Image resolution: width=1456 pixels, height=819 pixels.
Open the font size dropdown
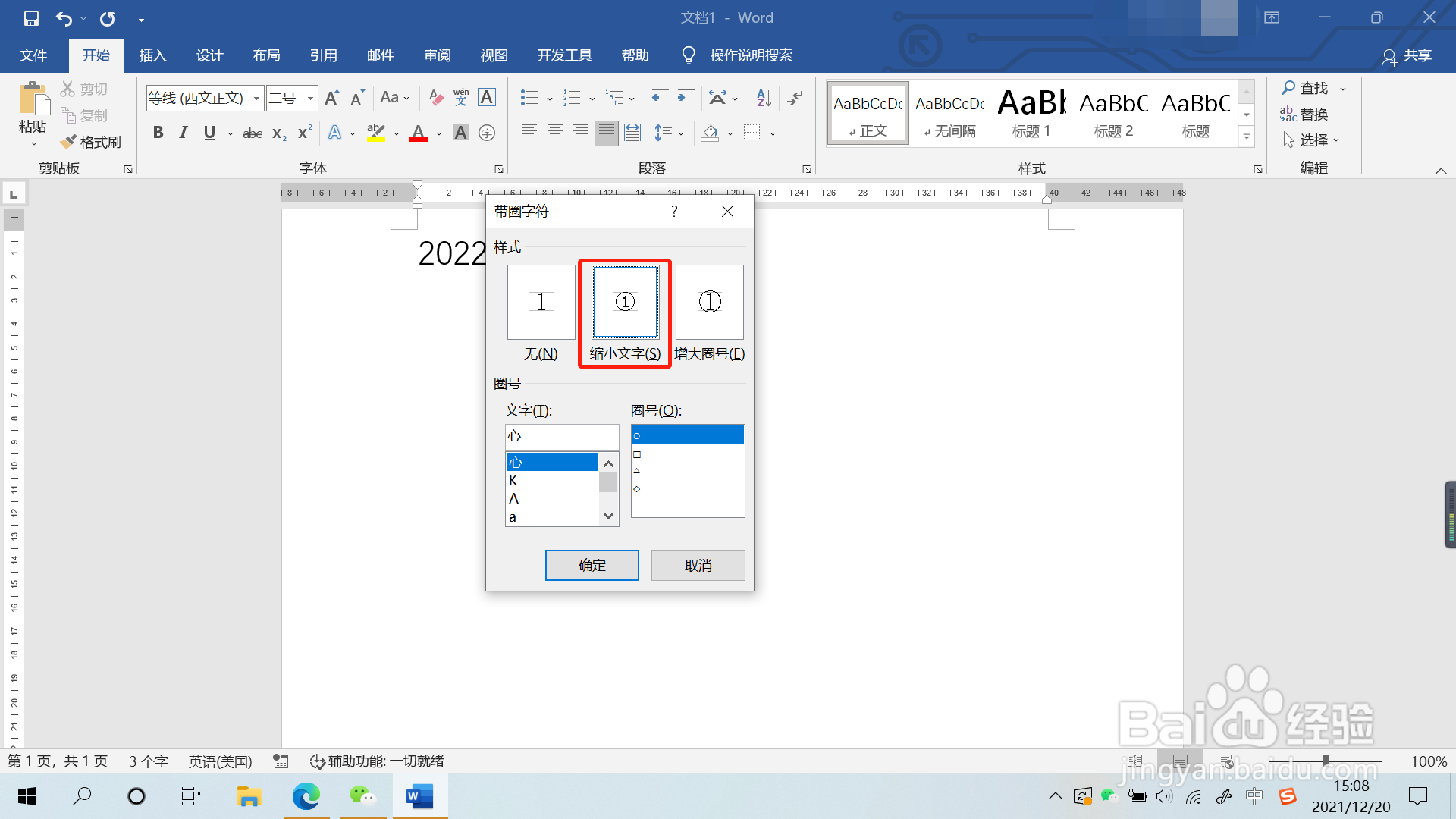(x=310, y=98)
